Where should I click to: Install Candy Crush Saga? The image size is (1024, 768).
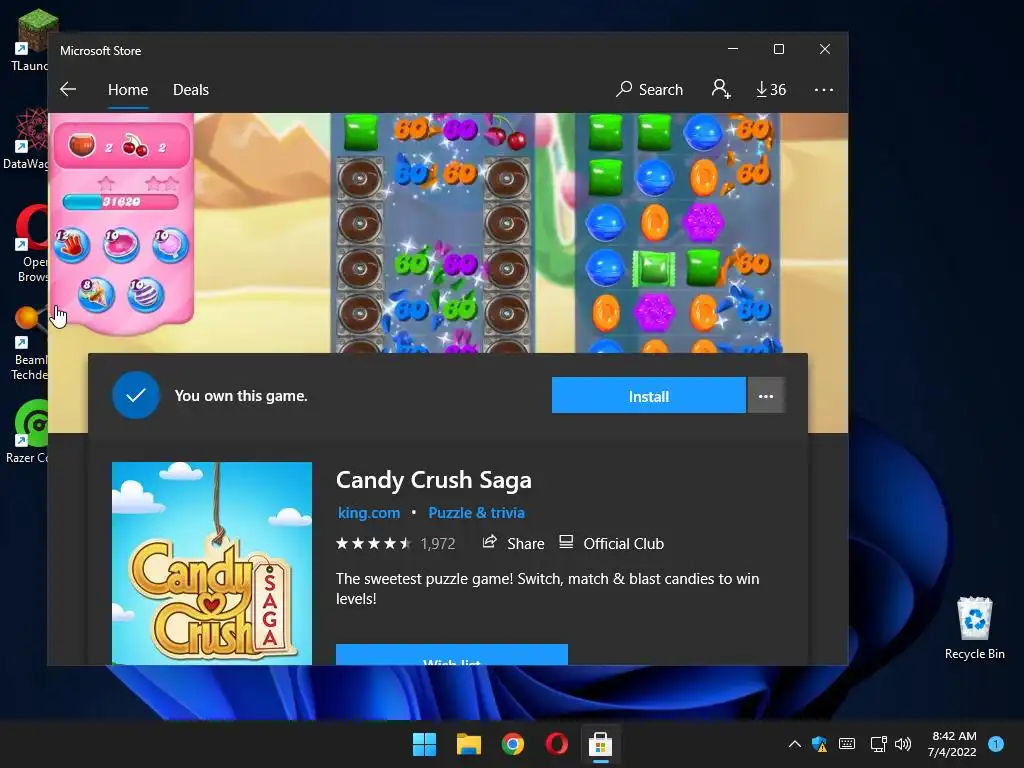[648, 396]
